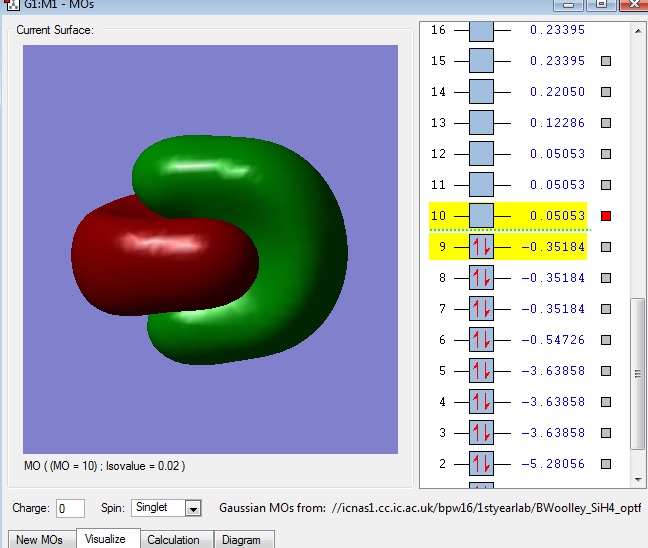Select the occupancy box for orbital 11

click(481, 185)
